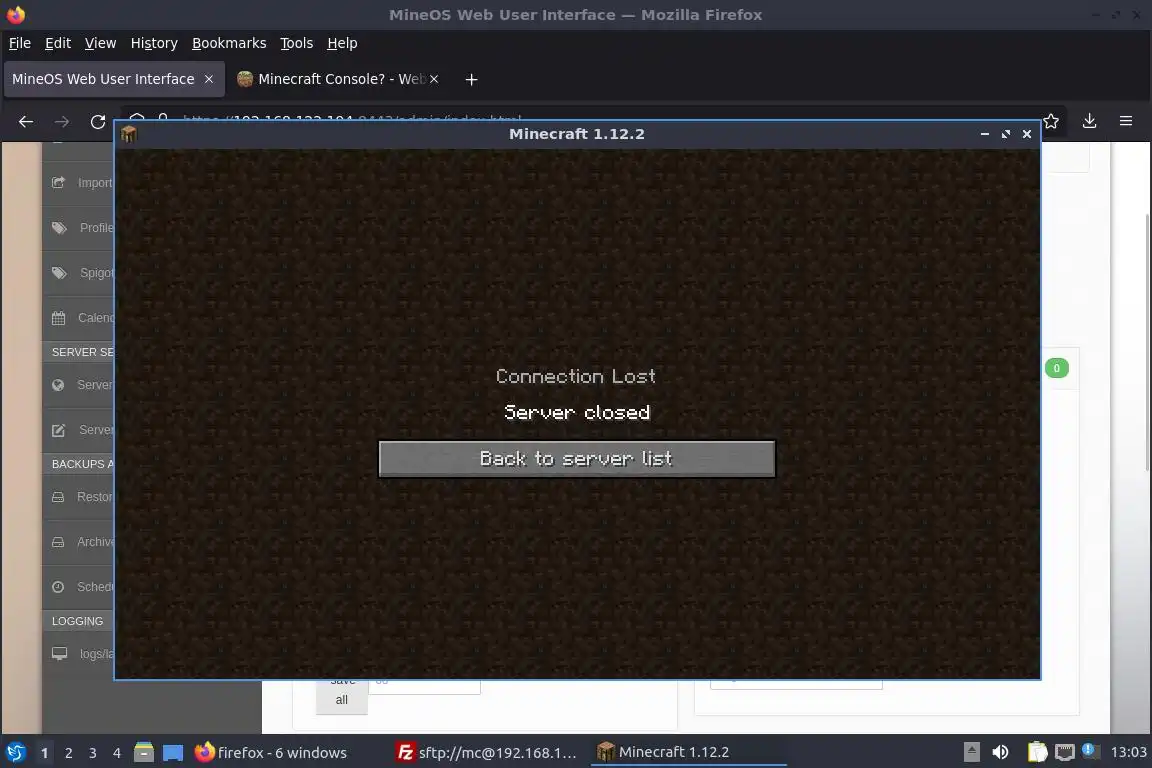Click the save all button in MineOS

click(x=342, y=696)
